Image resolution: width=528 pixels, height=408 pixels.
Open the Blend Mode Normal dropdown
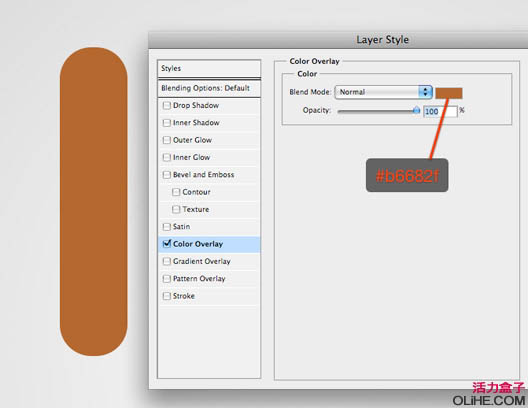pyautogui.click(x=383, y=92)
